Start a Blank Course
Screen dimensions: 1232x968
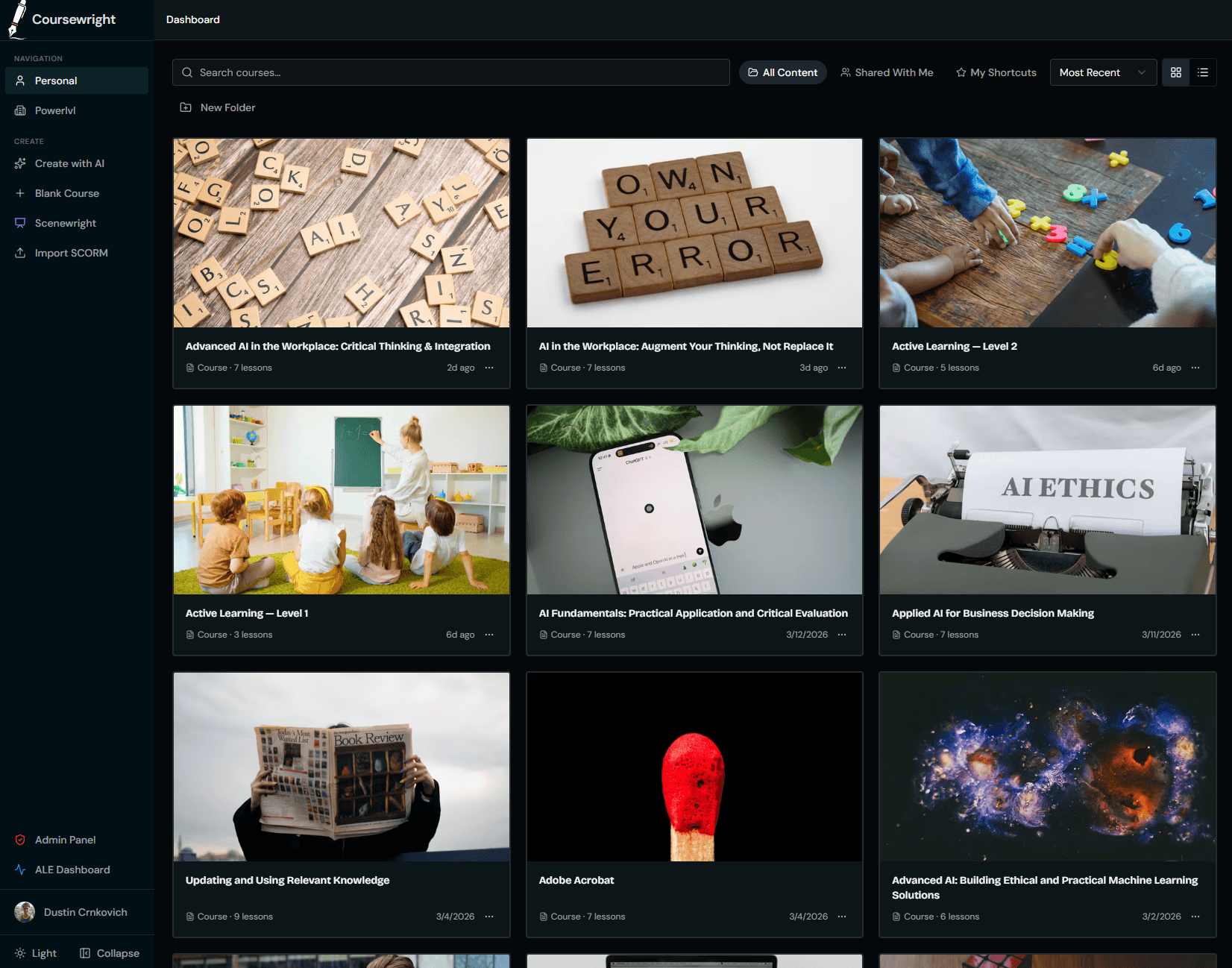tap(66, 193)
